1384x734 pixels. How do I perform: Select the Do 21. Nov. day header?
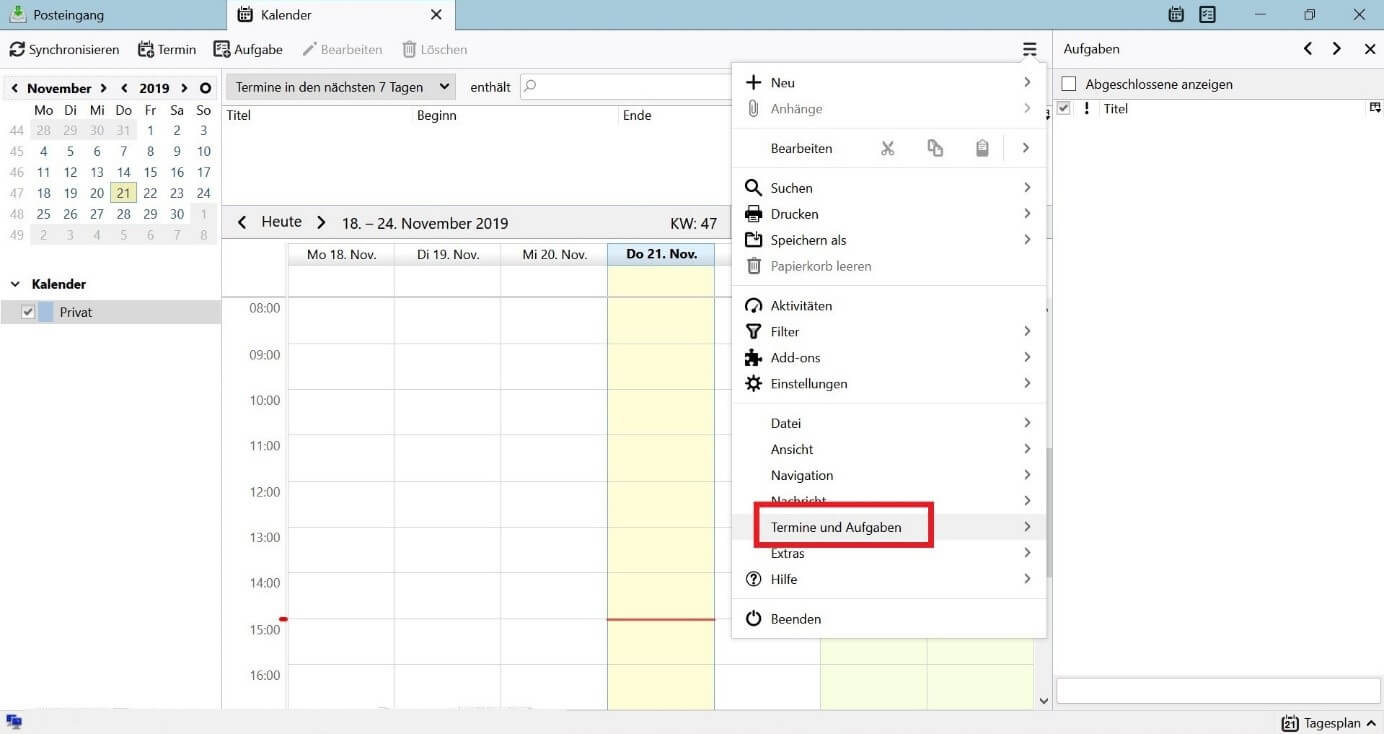[x=661, y=254]
